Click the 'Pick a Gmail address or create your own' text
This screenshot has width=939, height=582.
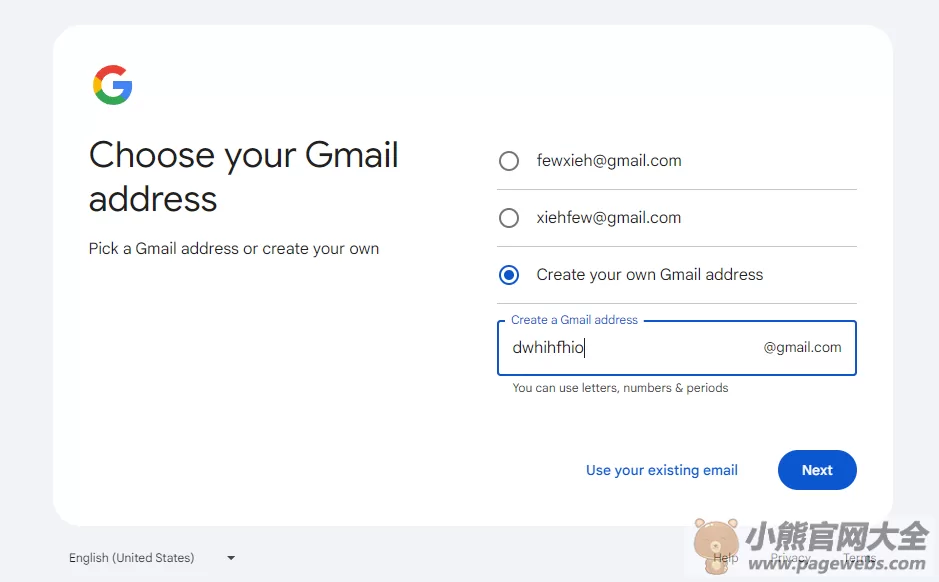234,248
